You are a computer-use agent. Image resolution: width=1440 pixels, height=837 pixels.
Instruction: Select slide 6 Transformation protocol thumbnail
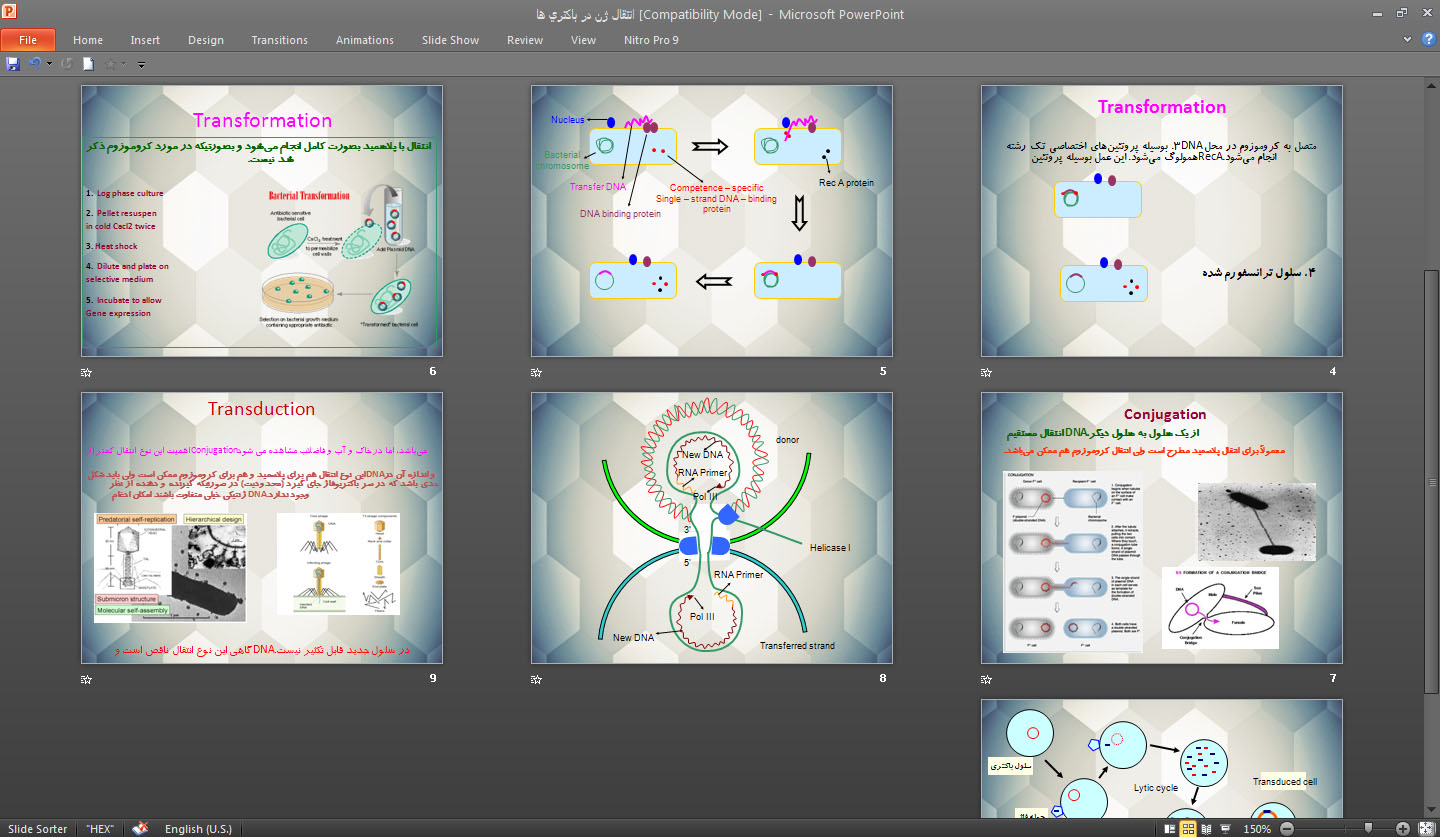(x=262, y=221)
